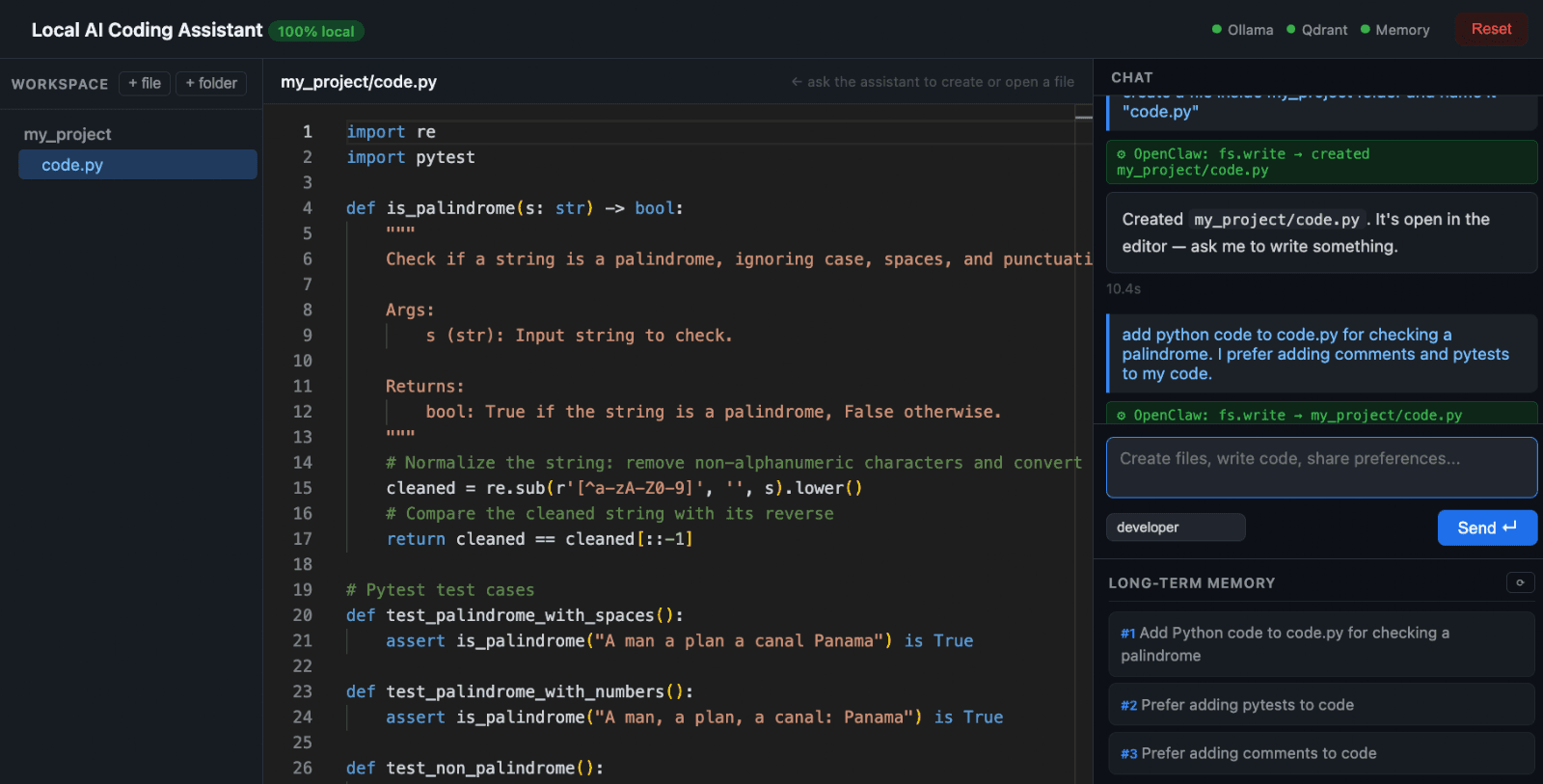1543x784 pixels.
Task: Add a new folder to workspace
Action: tap(211, 84)
